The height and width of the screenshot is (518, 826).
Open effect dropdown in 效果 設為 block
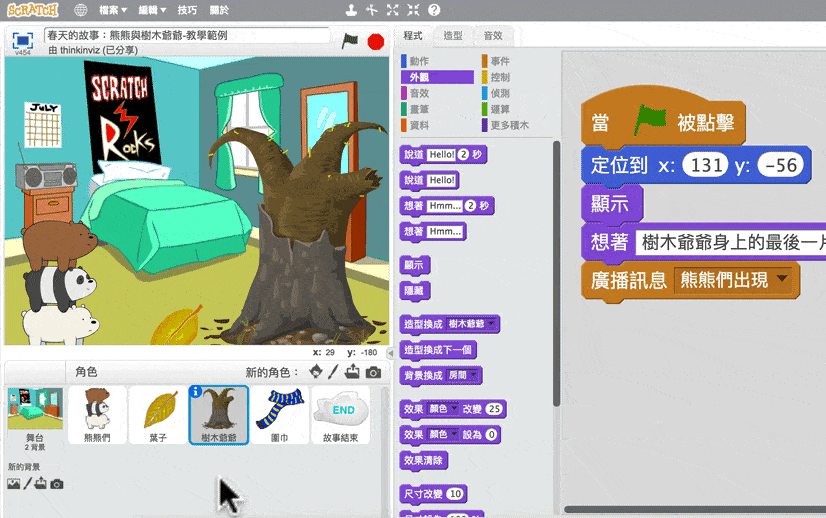pos(454,434)
